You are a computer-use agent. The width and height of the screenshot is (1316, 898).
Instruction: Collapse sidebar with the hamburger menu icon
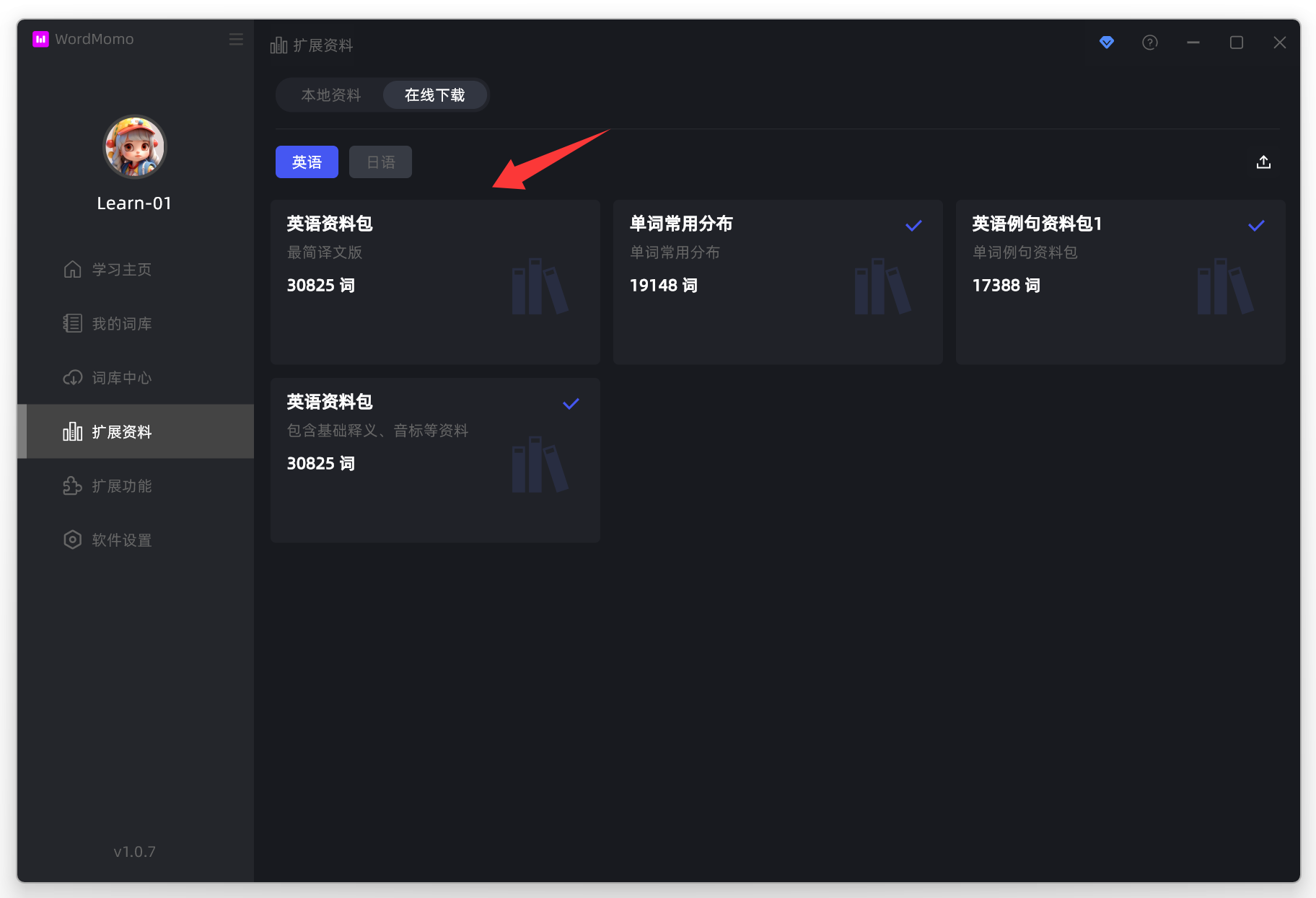click(236, 39)
